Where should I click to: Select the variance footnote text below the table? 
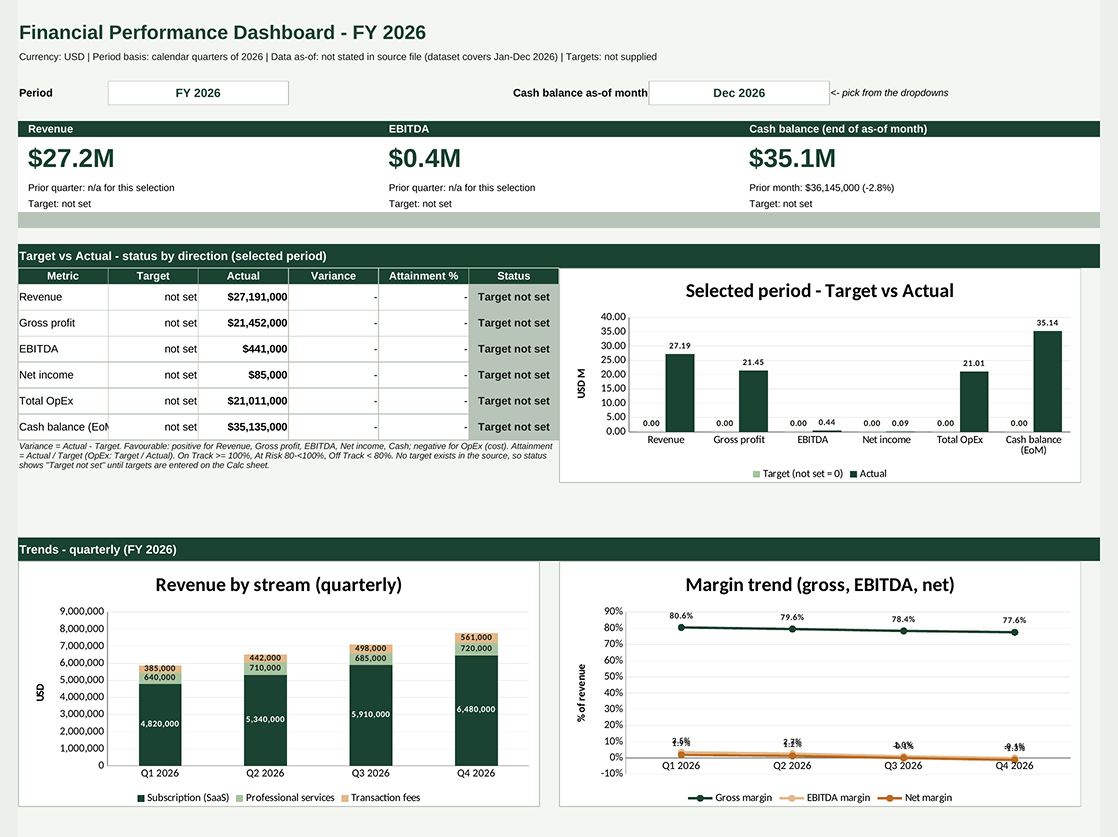point(286,456)
